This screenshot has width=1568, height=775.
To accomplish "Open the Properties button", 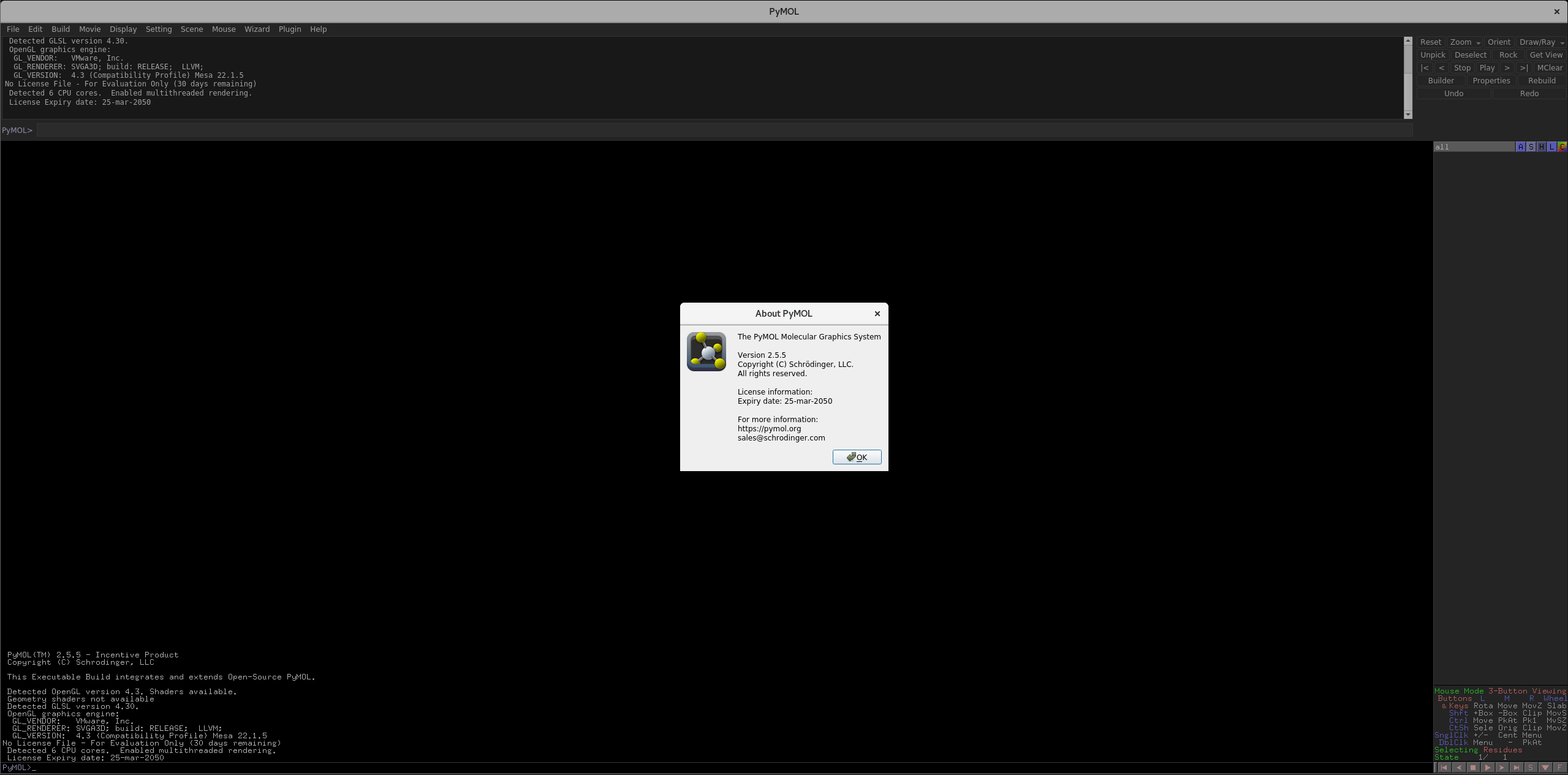I will pos(1491,81).
